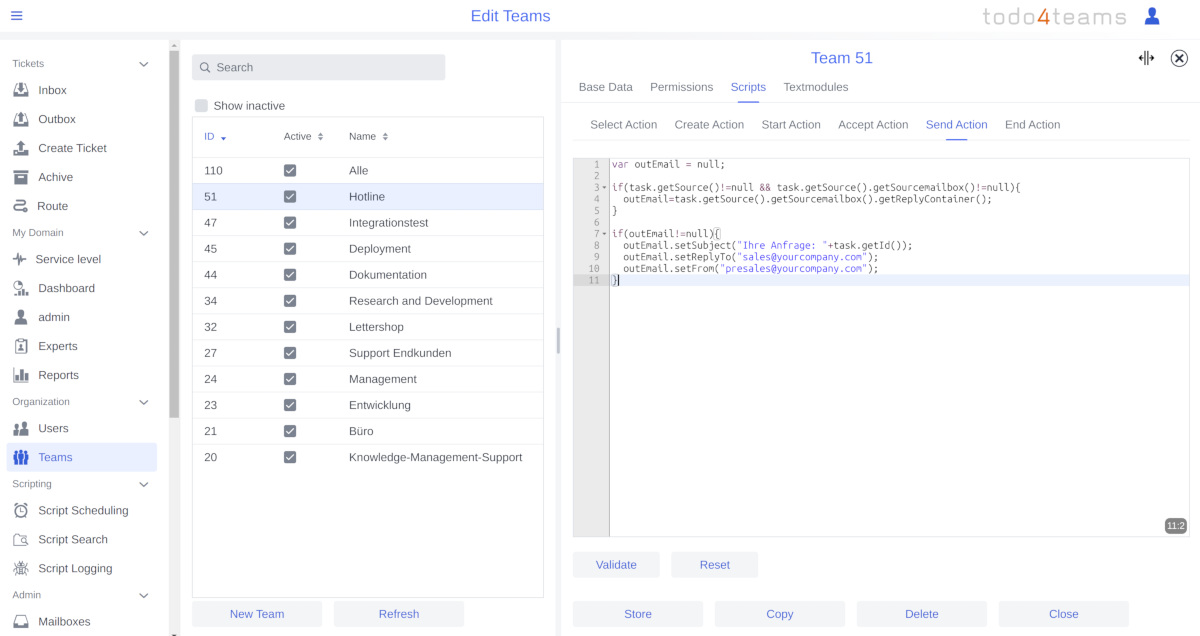Collapse the My Domain sidebar section
This screenshot has width=1200, height=636.
[143, 233]
